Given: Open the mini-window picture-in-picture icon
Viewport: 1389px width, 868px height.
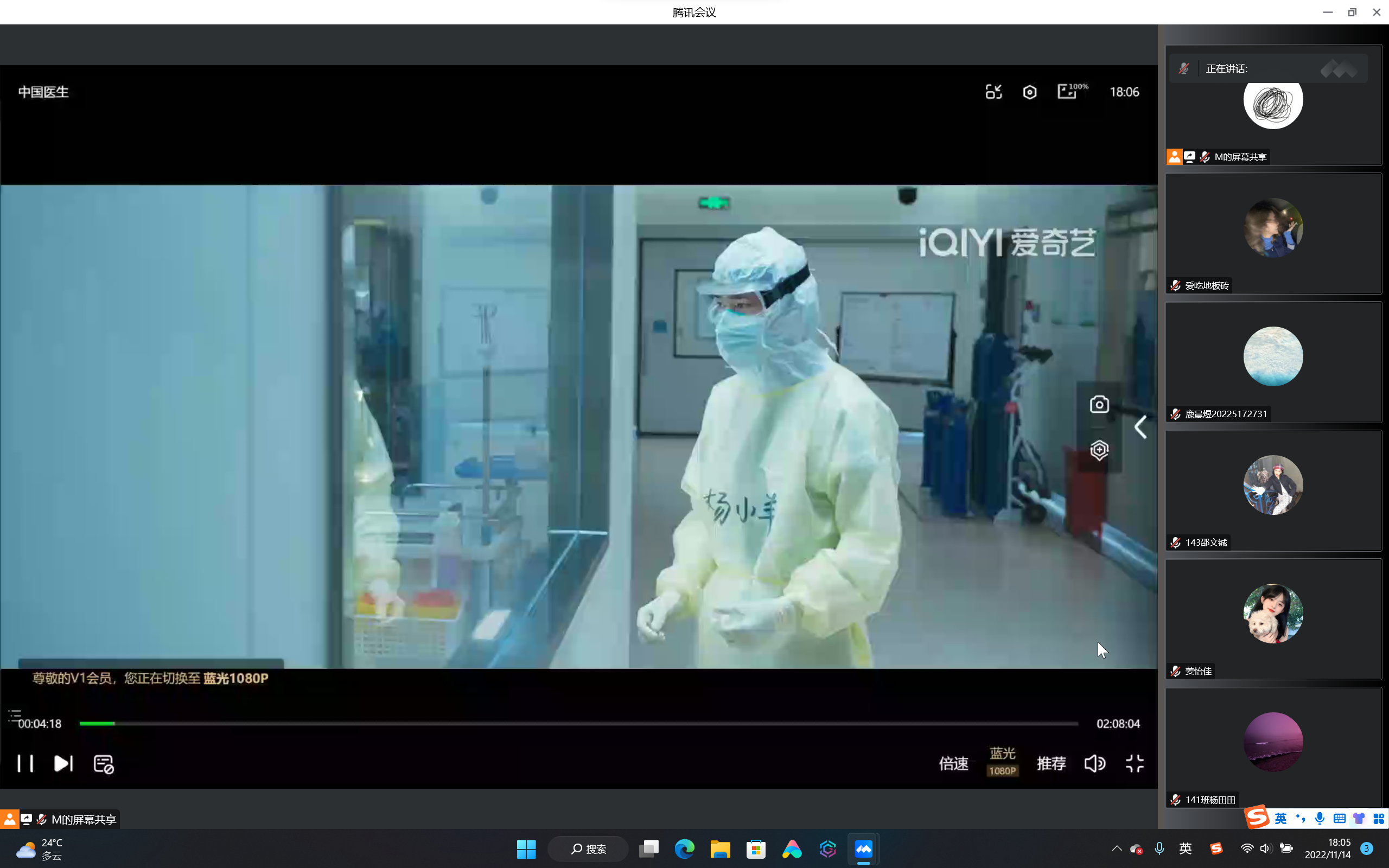Looking at the screenshot, I should [x=993, y=92].
